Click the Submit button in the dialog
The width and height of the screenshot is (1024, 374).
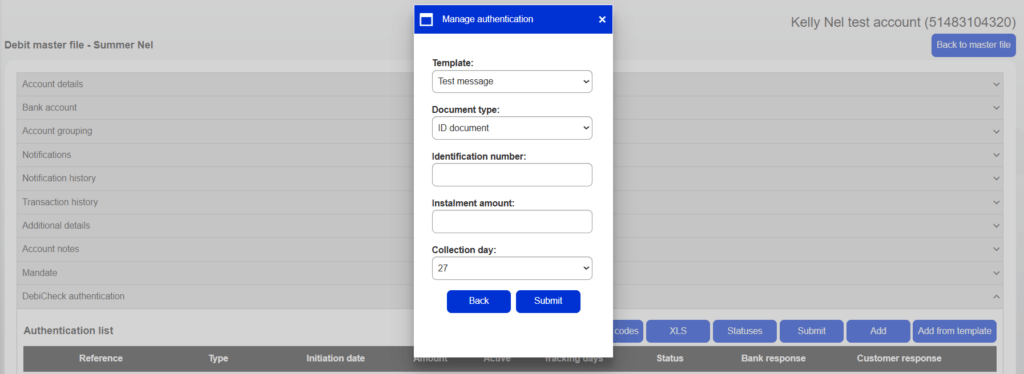[x=548, y=301]
